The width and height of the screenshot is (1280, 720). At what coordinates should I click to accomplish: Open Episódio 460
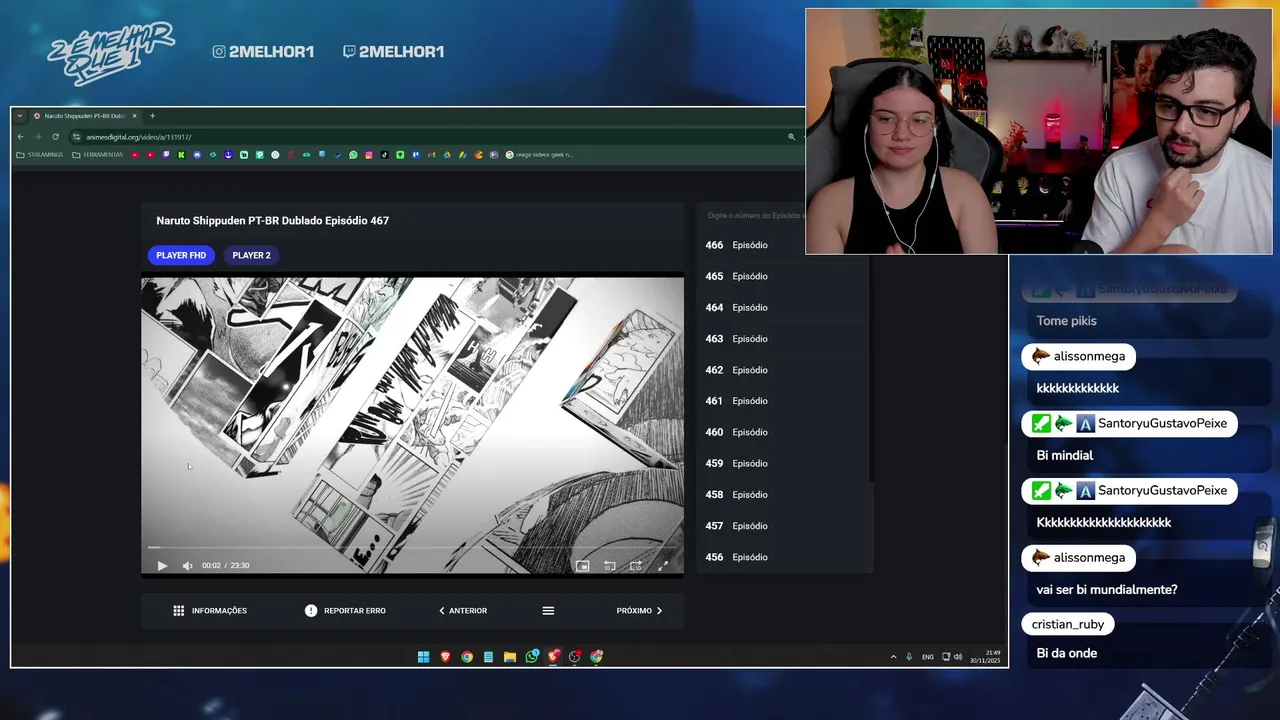[782, 432]
